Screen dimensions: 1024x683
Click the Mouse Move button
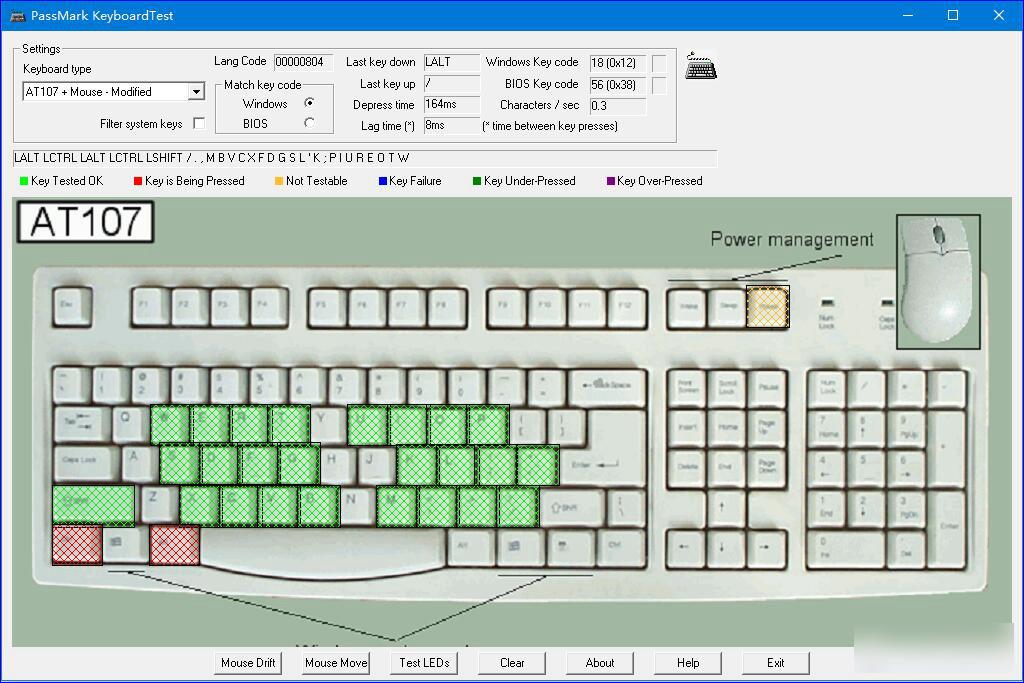click(x=336, y=663)
